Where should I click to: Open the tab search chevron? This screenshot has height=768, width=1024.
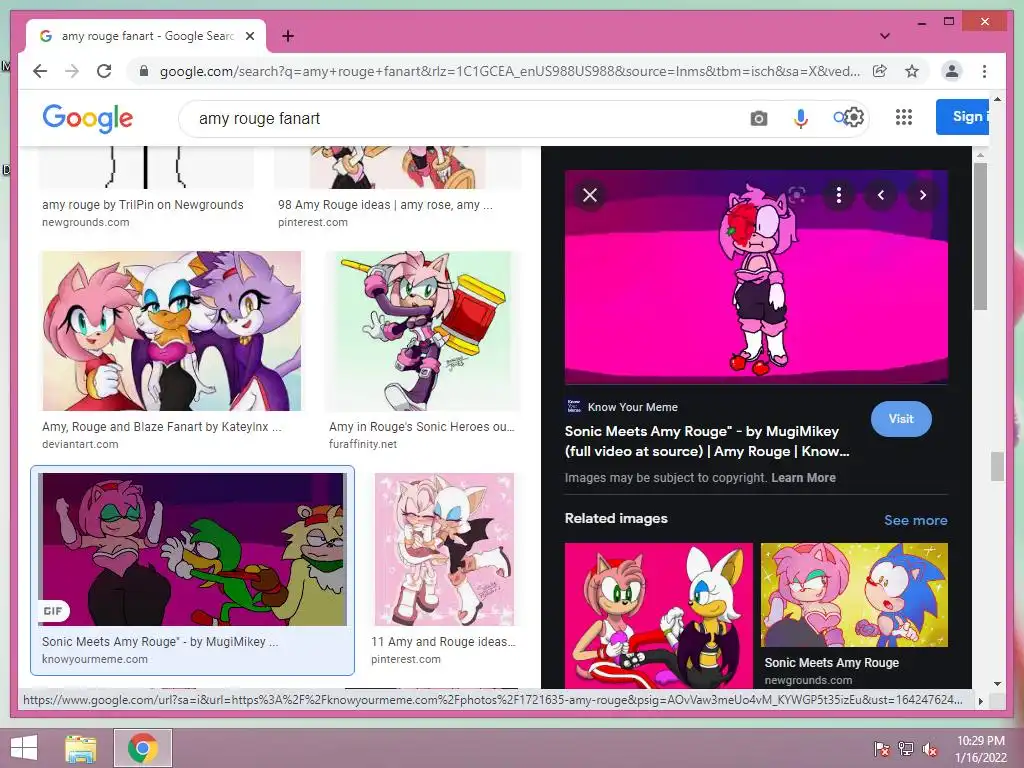[885, 36]
